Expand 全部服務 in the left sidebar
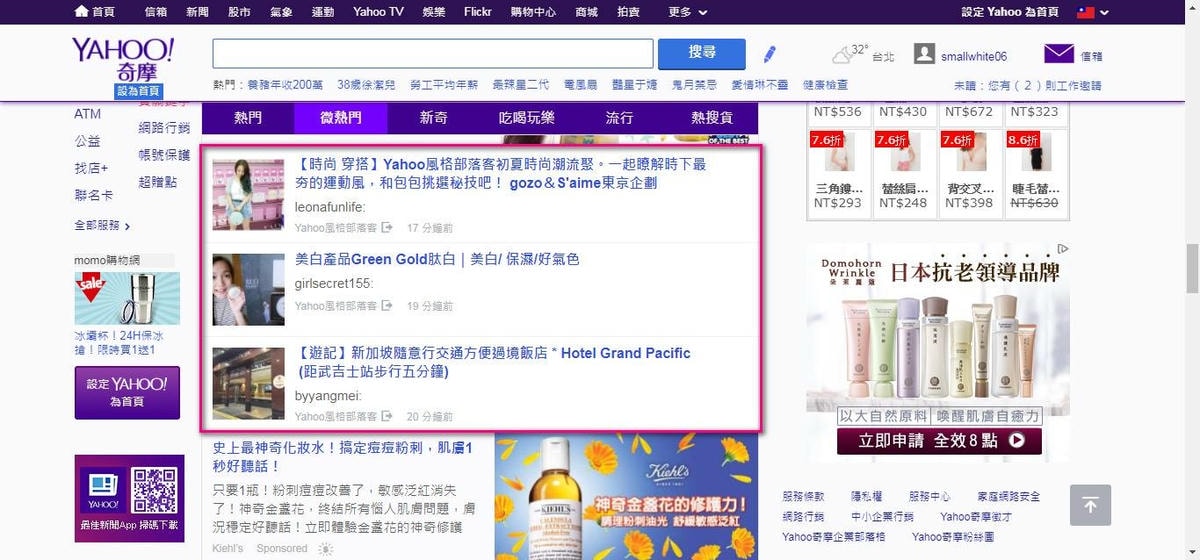The image size is (1200, 560). (x=102, y=226)
